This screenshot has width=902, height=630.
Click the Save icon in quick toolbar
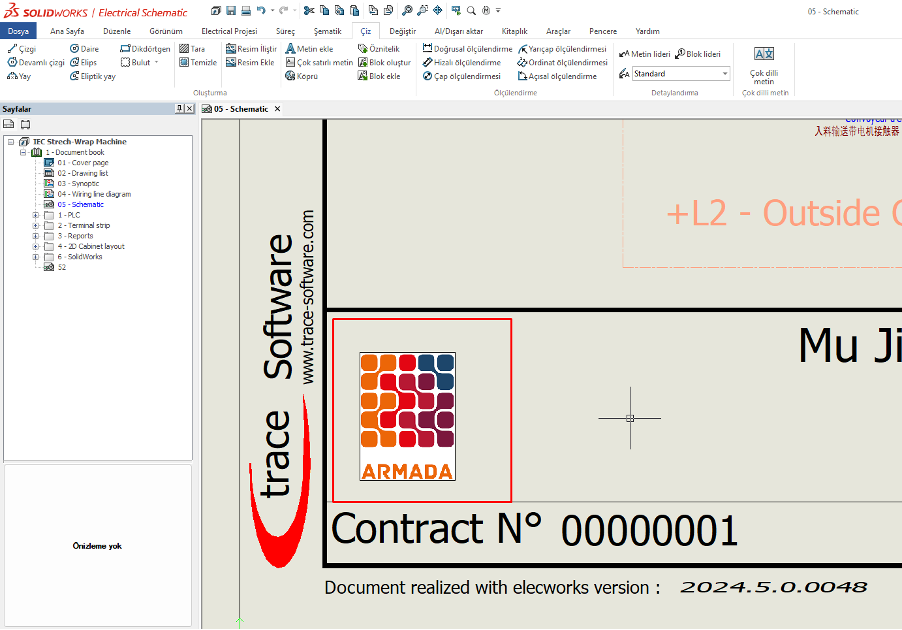coord(231,10)
